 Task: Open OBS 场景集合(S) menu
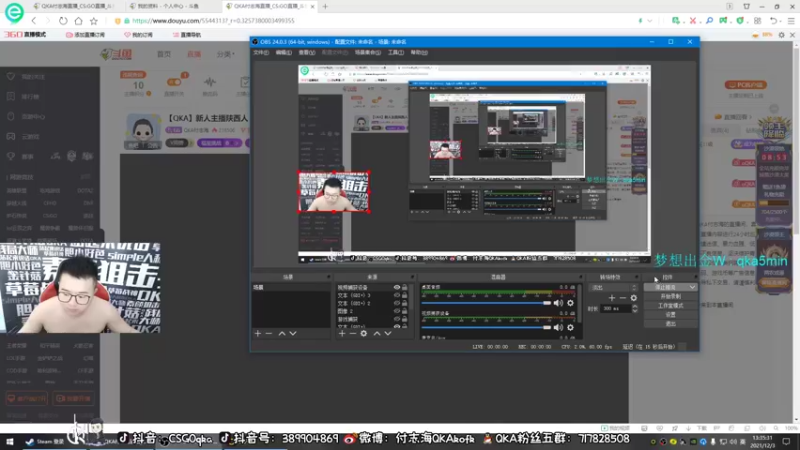coord(368,53)
